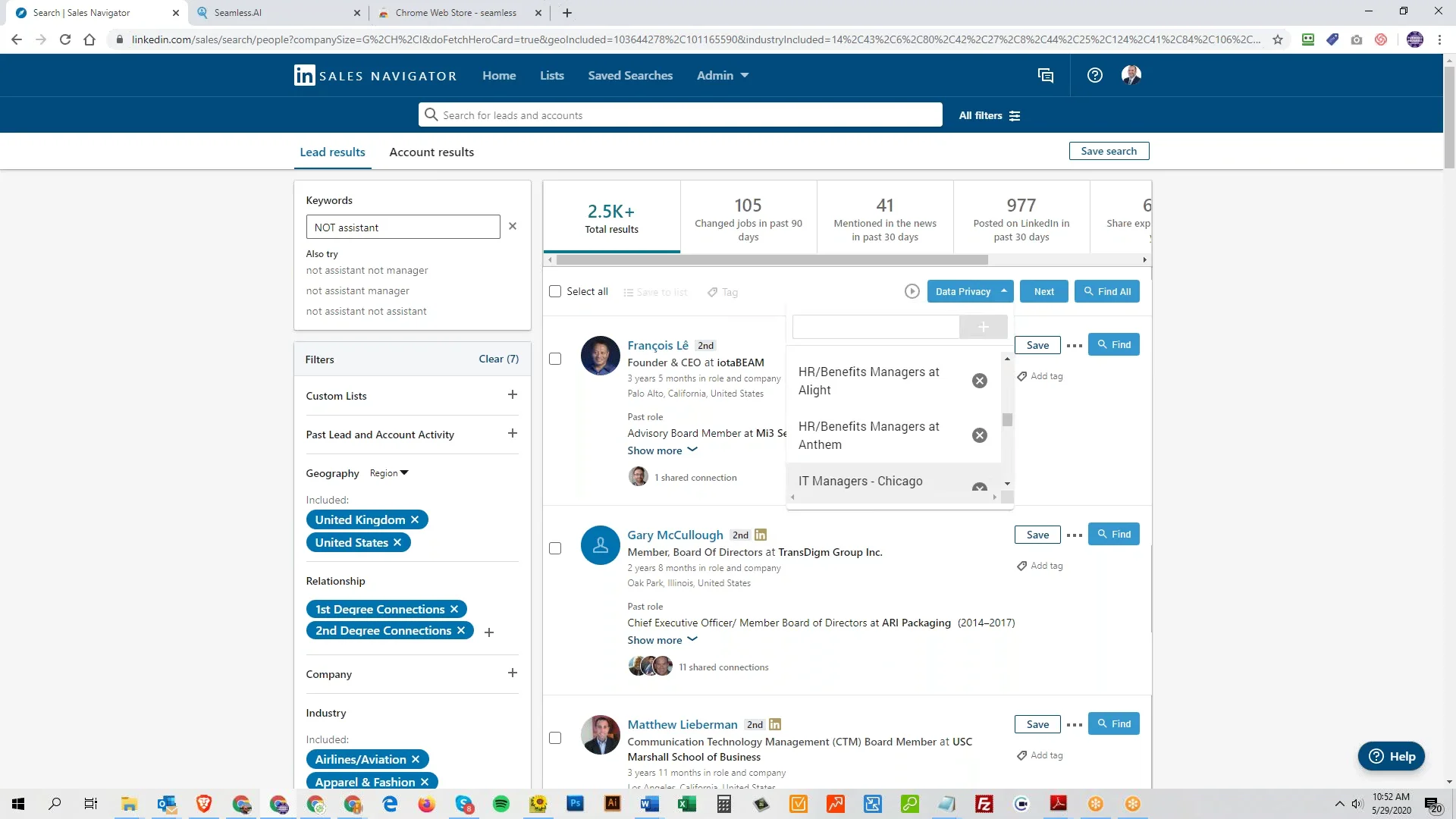Bookmark this page with the star icon

pyautogui.click(x=1278, y=39)
